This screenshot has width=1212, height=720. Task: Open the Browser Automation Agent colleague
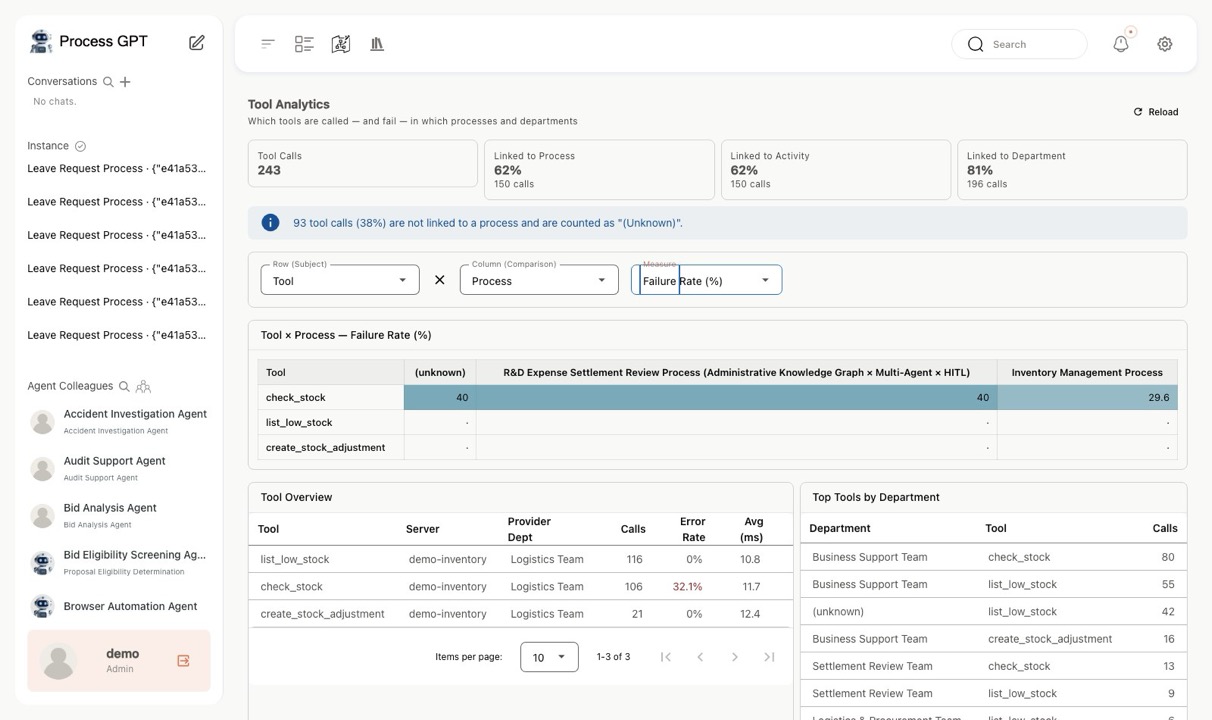pos(119,606)
